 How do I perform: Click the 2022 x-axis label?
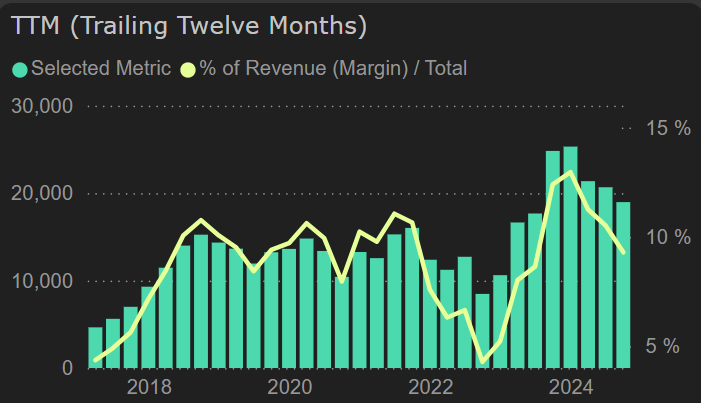pyautogui.click(x=431, y=387)
